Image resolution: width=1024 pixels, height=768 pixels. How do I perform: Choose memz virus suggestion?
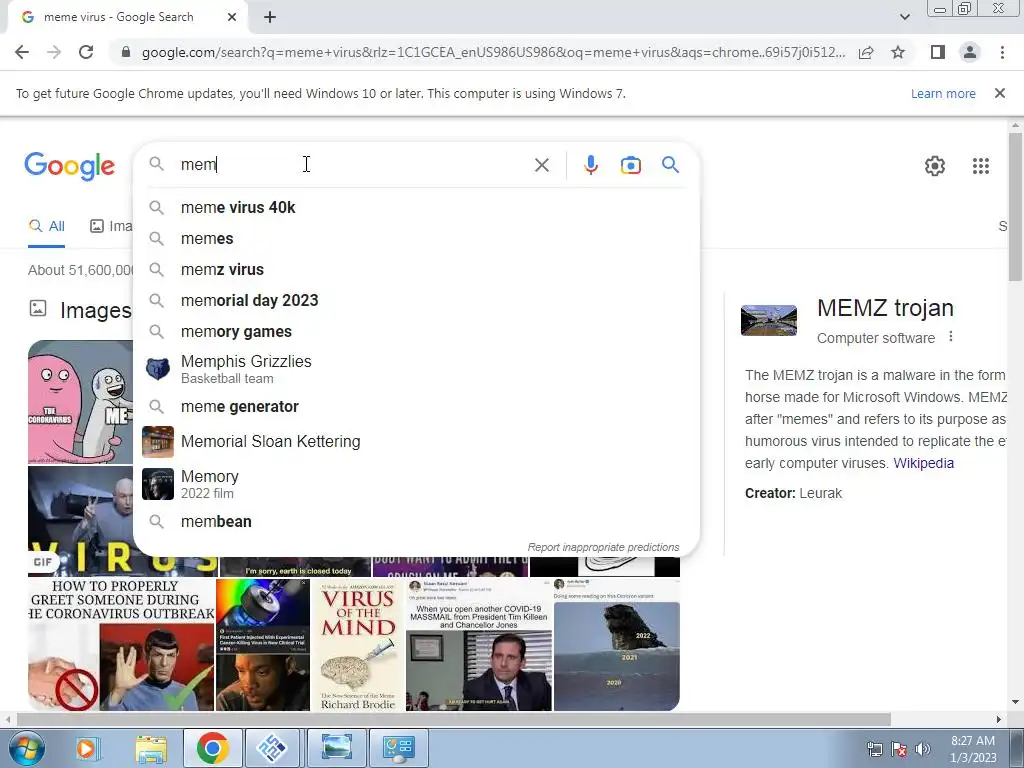pyautogui.click(x=416, y=270)
